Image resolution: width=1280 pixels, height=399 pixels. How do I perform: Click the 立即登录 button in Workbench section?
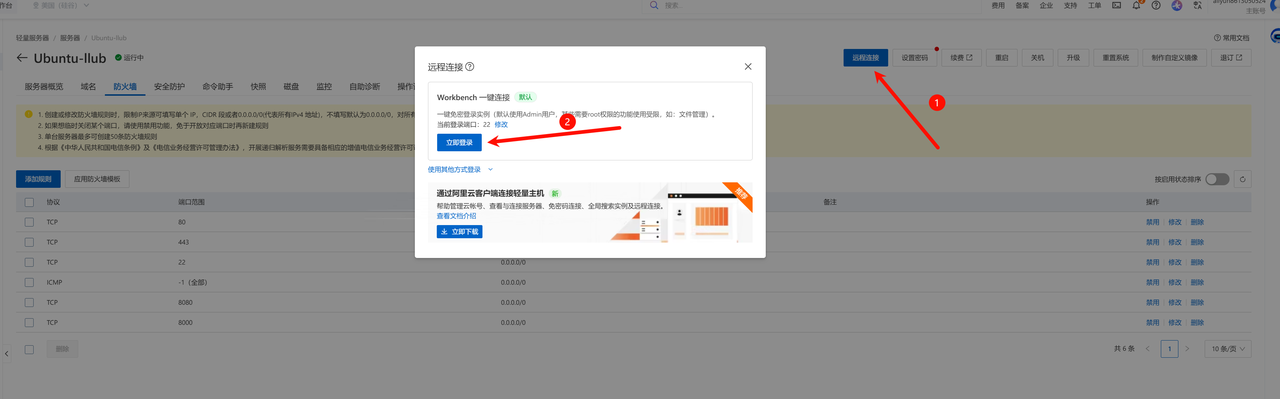pyautogui.click(x=459, y=143)
